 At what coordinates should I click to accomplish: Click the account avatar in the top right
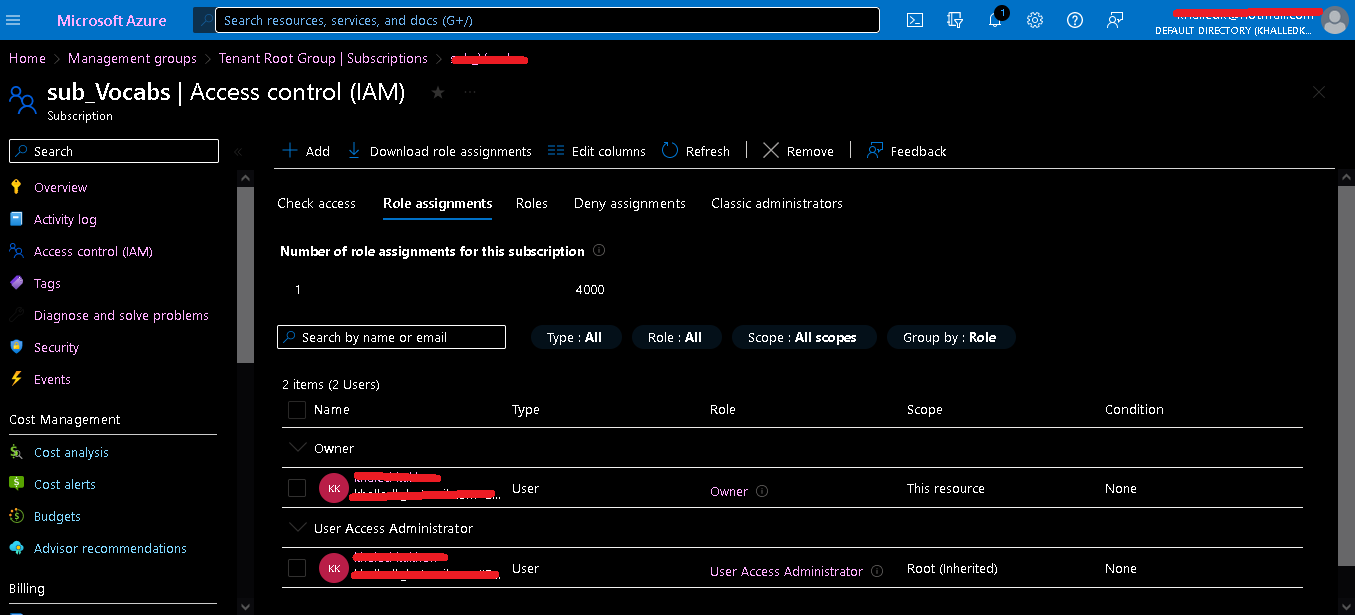1335,20
